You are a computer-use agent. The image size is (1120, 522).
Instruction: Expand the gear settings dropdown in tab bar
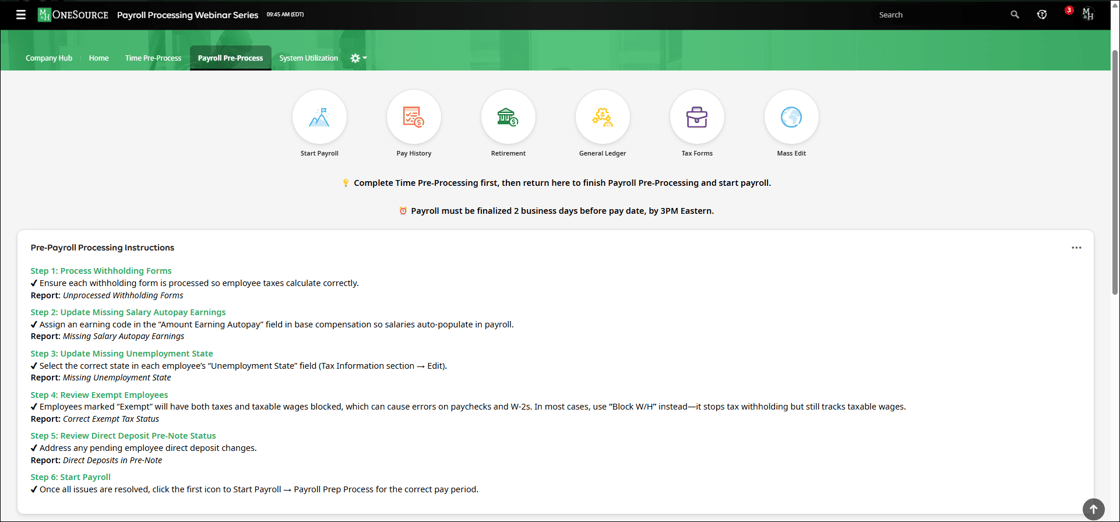click(358, 58)
